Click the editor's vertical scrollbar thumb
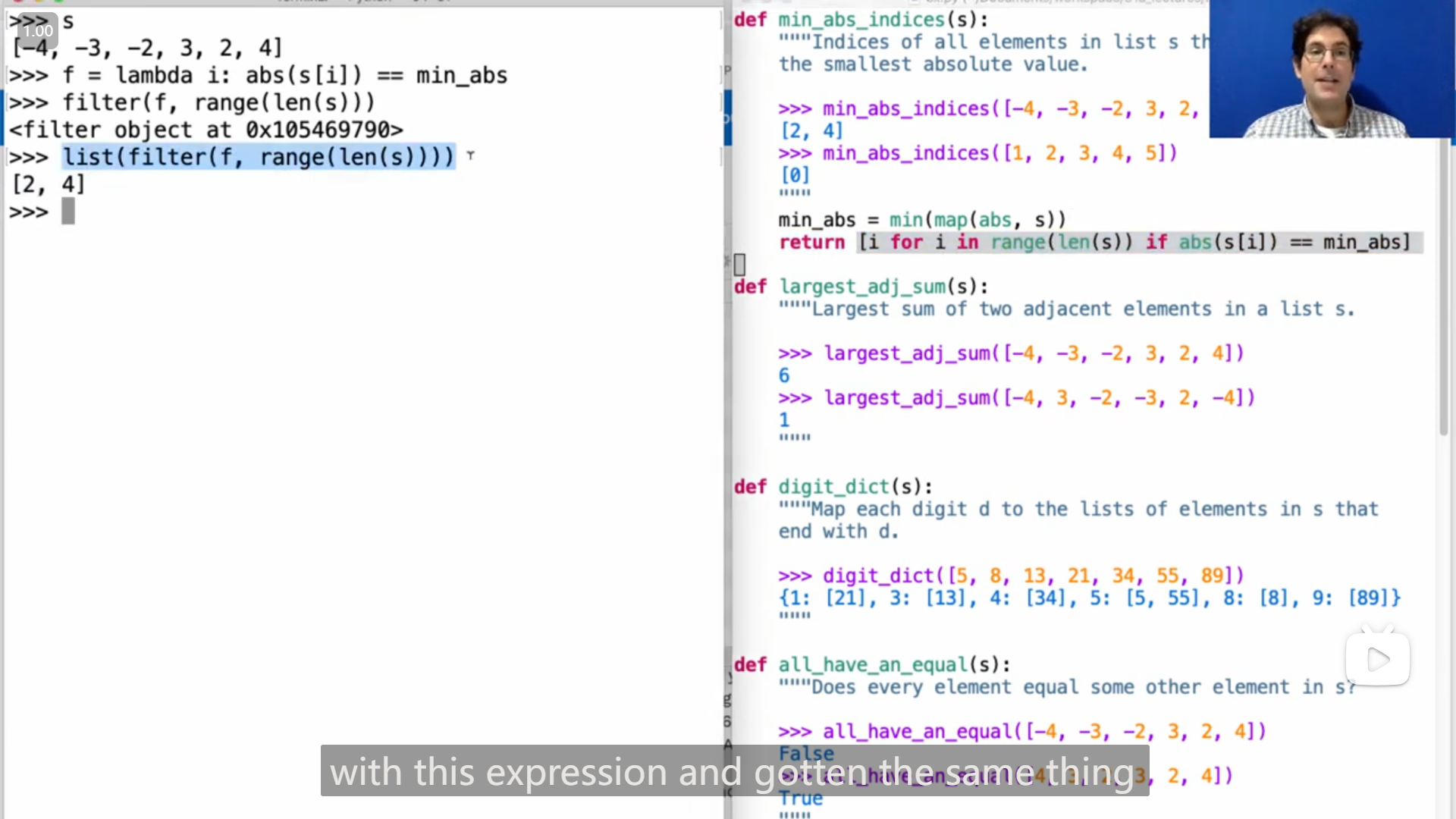 (1444, 288)
